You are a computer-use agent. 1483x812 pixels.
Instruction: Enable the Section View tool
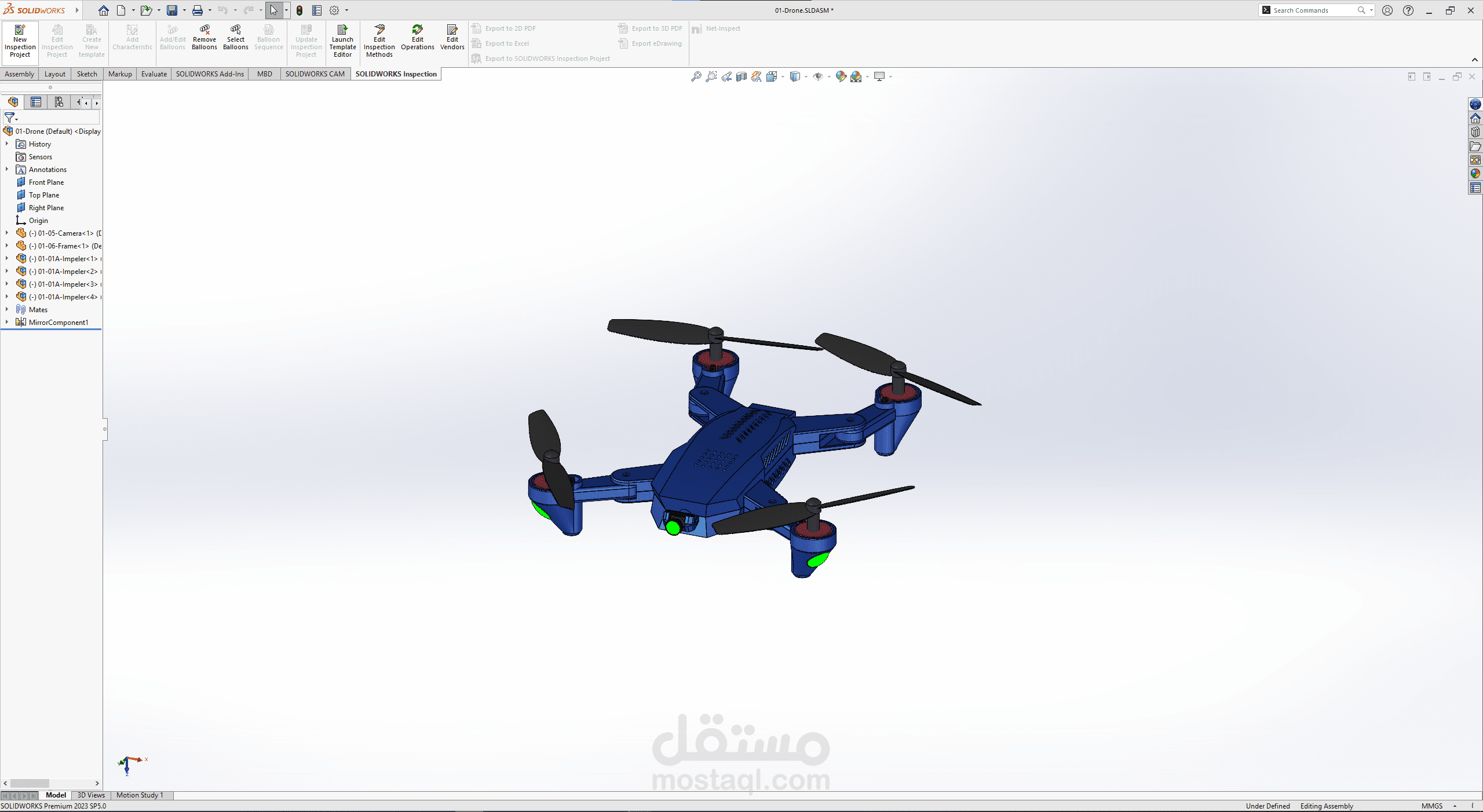[x=741, y=76]
